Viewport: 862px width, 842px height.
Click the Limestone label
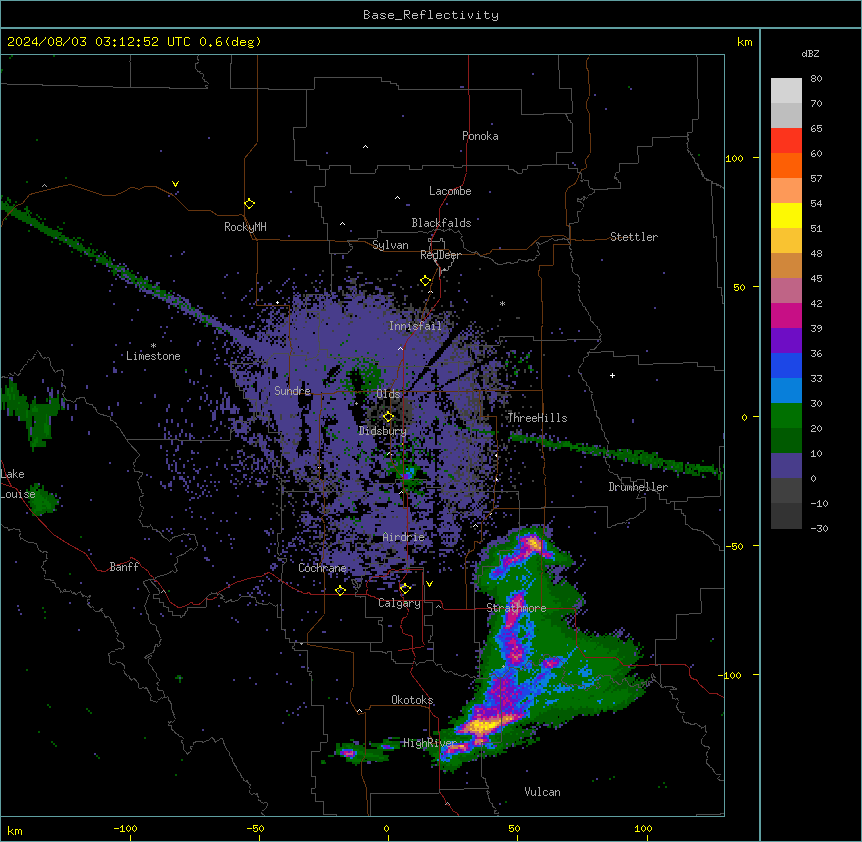153,356
